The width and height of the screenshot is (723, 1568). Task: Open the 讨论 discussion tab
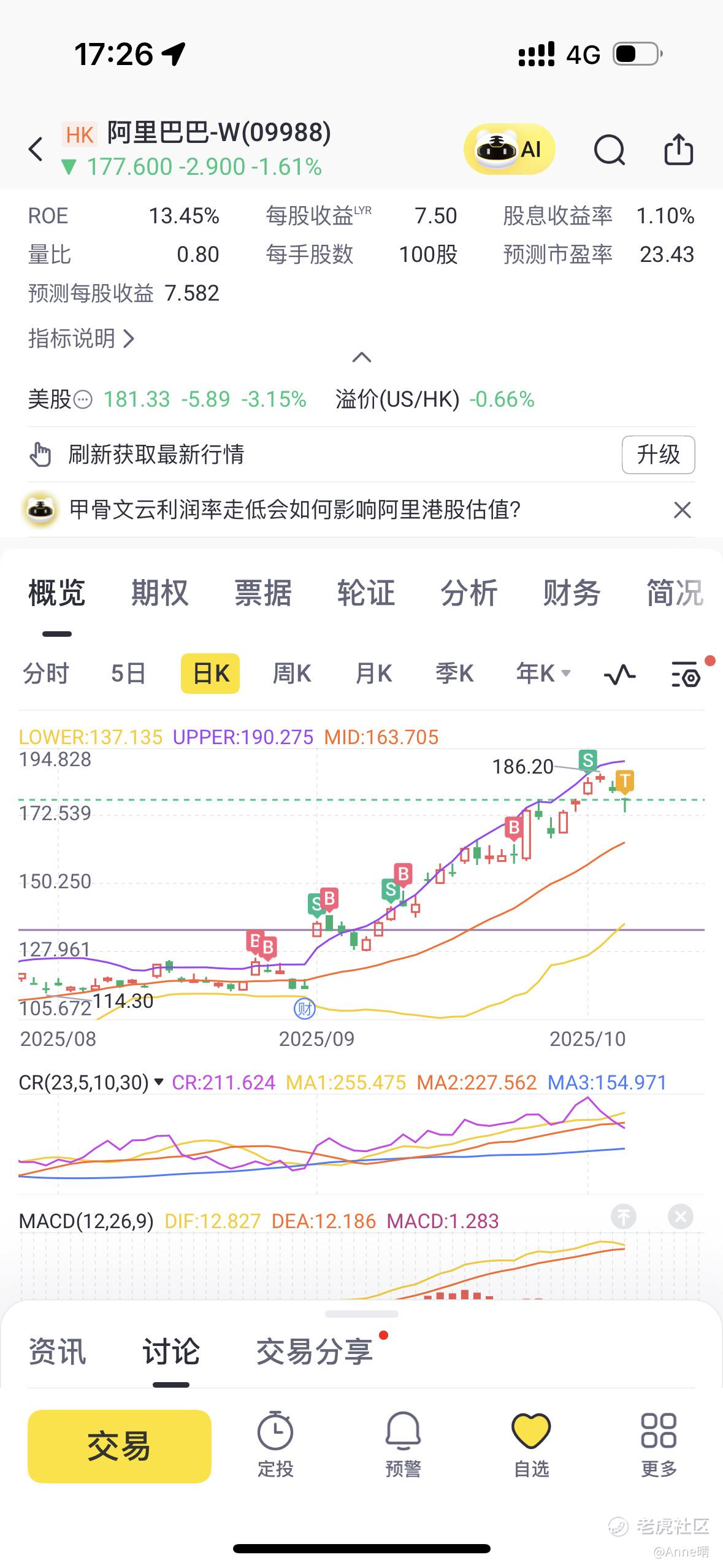tap(171, 1352)
